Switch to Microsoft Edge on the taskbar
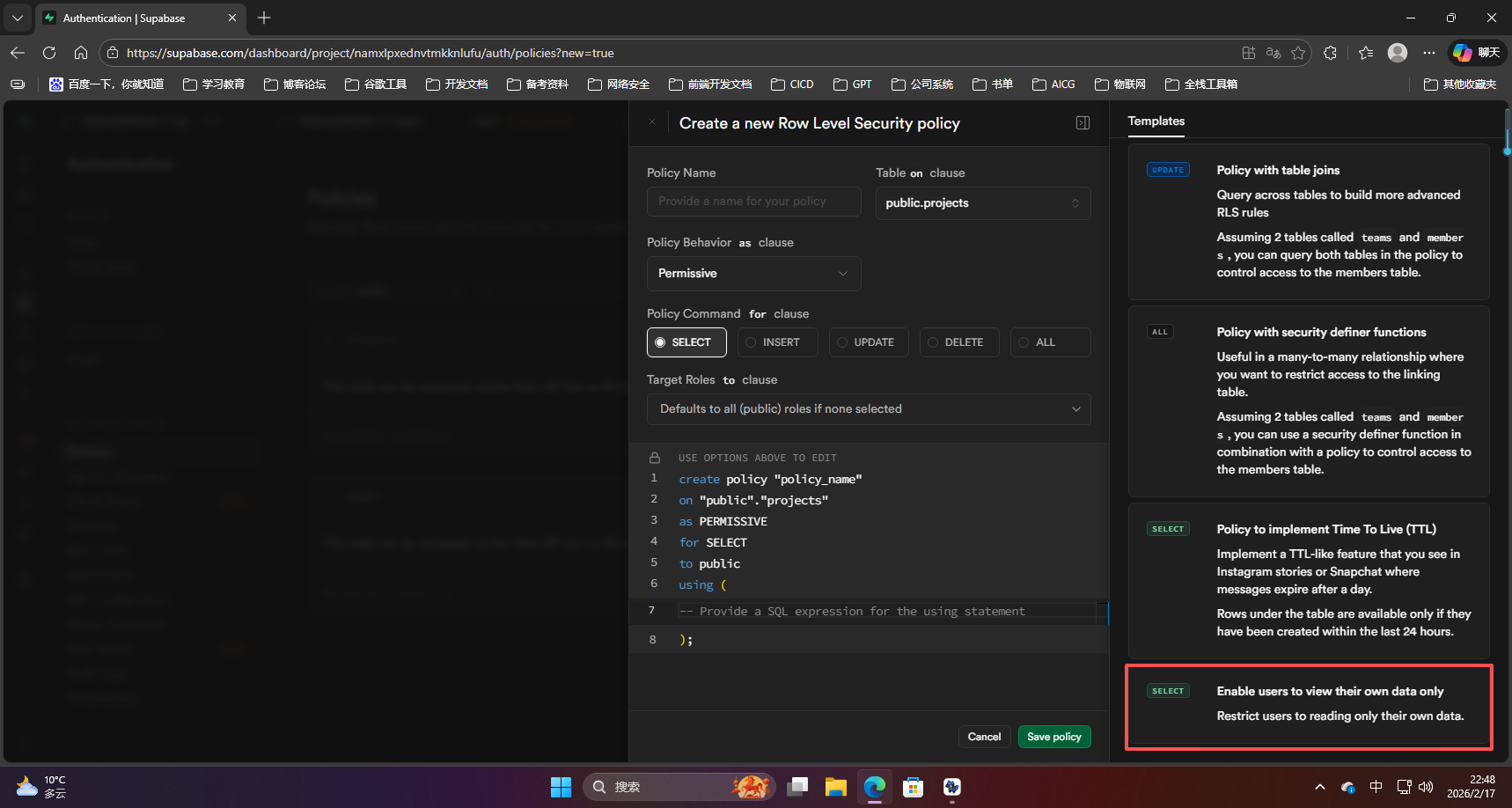The height and width of the screenshot is (808, 1512). (x=875, y=787)
